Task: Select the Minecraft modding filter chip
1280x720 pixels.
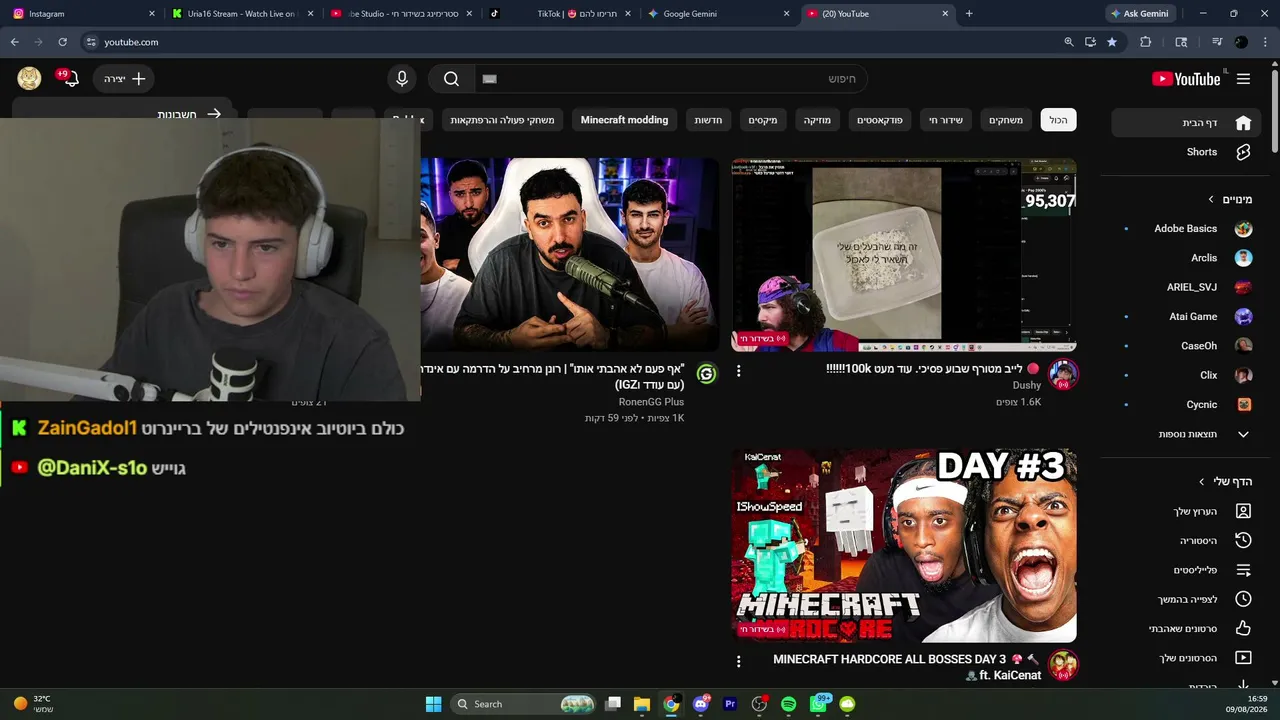Action: click(x=624, y=120)
